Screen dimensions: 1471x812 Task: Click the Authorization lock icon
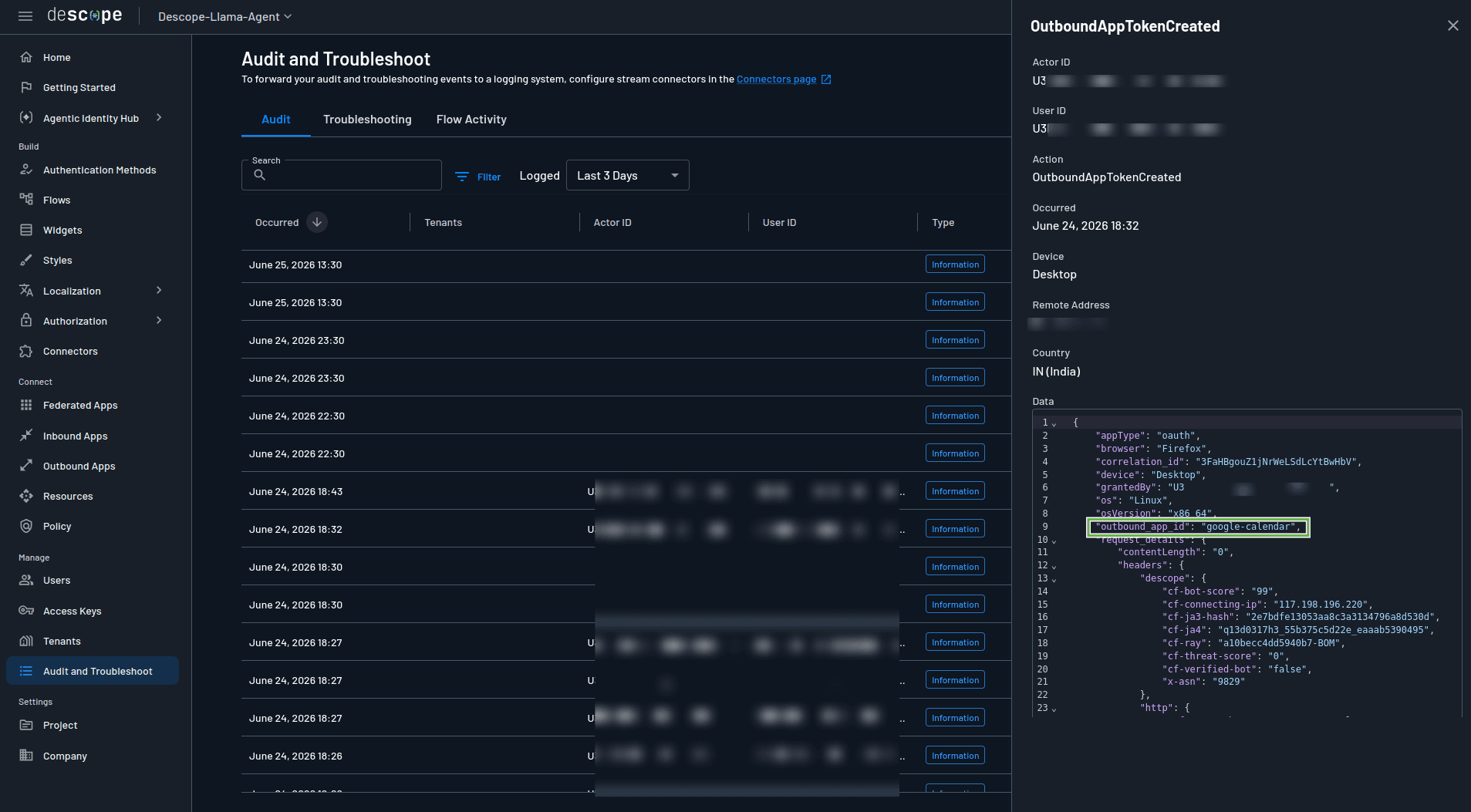pyautogui.click(x=26, y=321)
